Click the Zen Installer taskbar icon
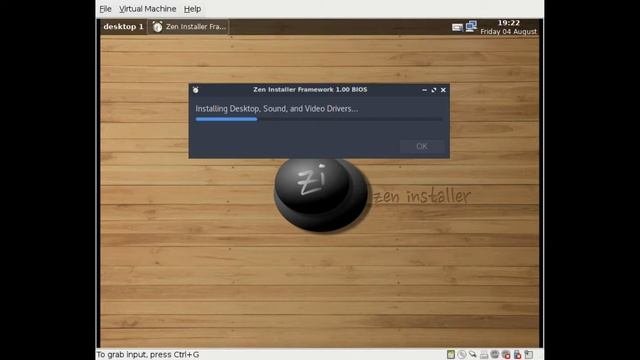Image resolution: width=640 pixels, height=360 pixels. point(158,27)
